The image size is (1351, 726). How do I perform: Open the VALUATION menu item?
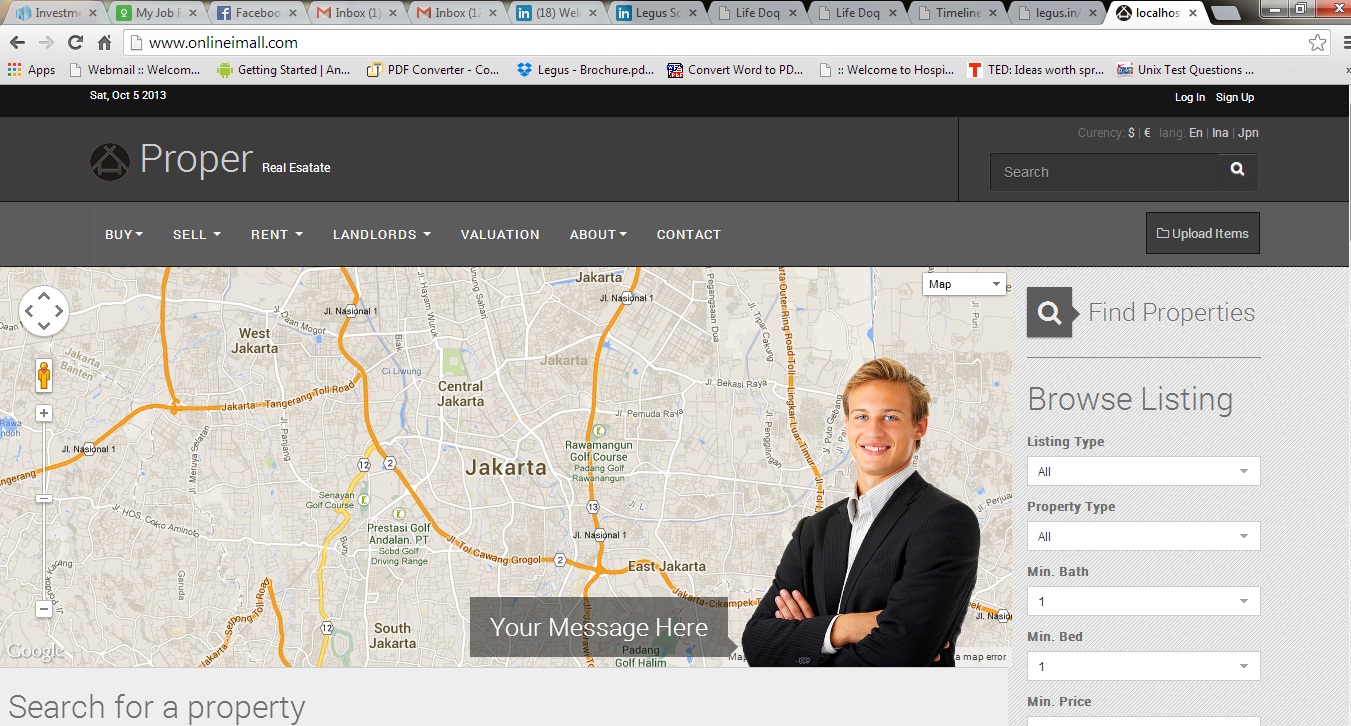click(x=500, y=235)
